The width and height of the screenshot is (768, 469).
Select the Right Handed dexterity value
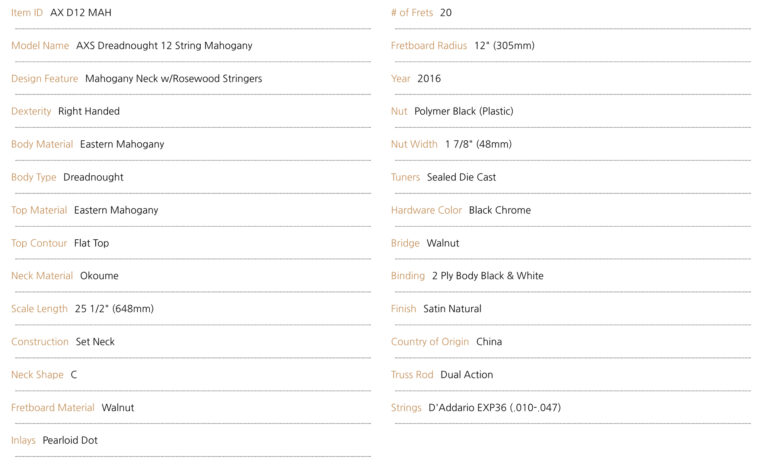tap(89, 111)
